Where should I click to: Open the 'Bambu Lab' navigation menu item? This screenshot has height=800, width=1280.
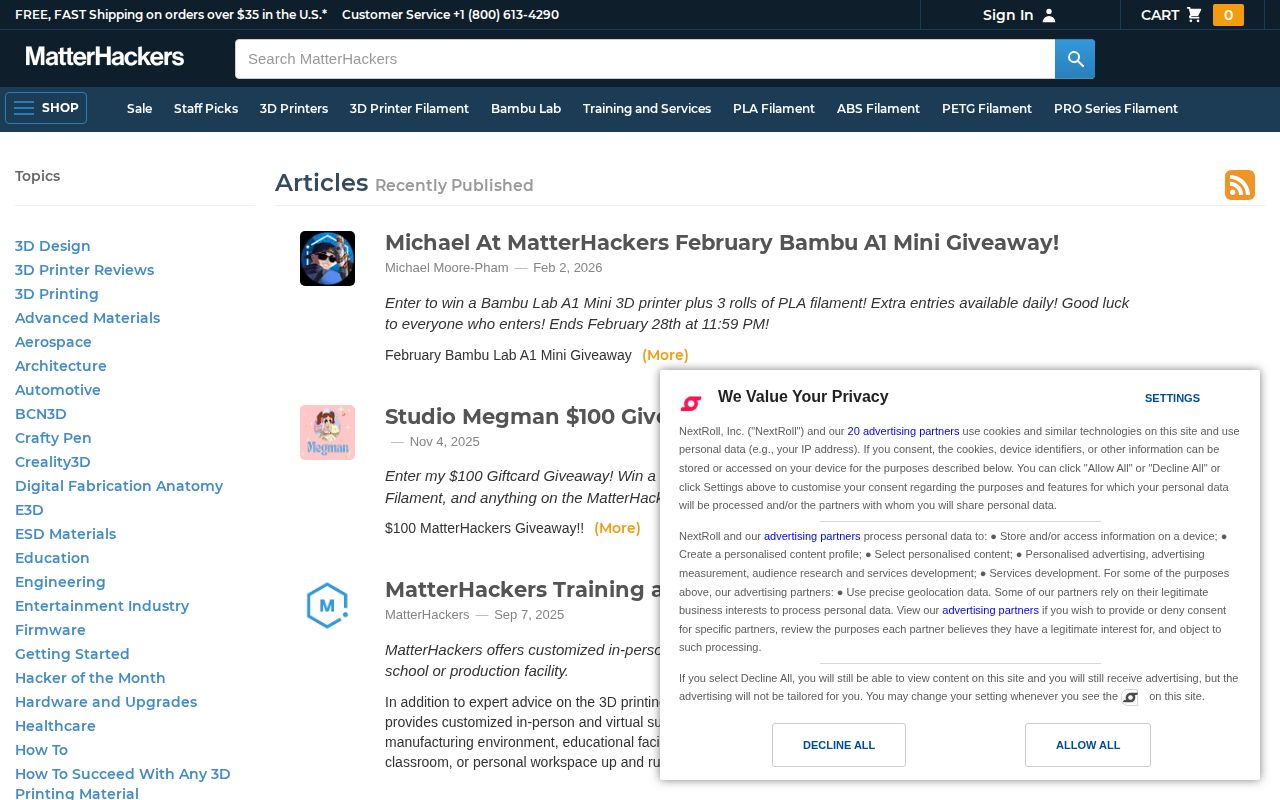526,109
